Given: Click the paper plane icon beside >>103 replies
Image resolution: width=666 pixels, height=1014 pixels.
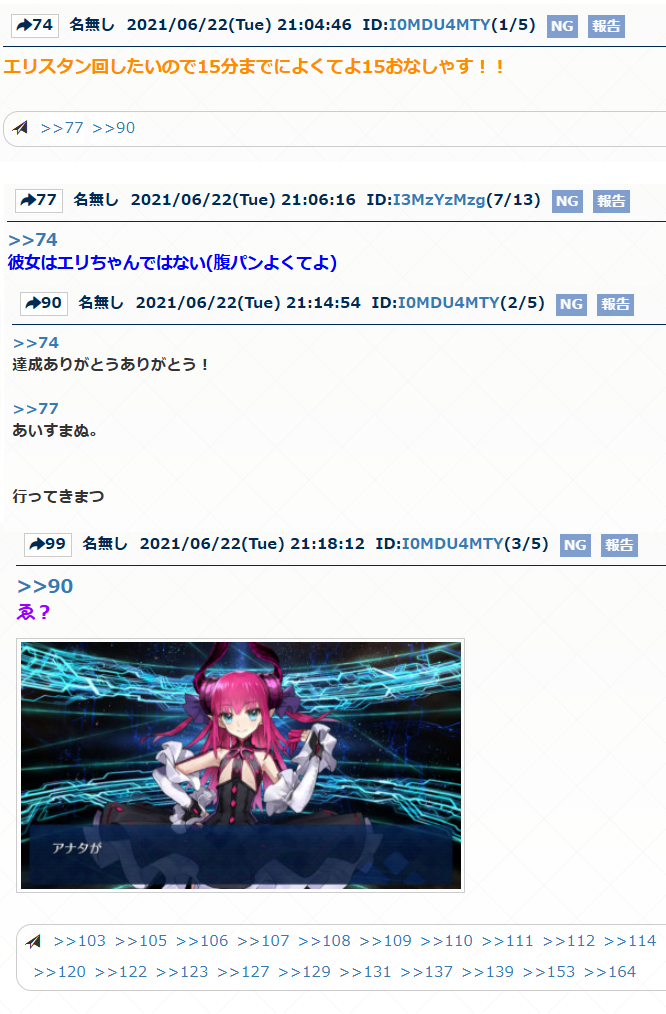Looking at the screenshot, I should [34, 942].
